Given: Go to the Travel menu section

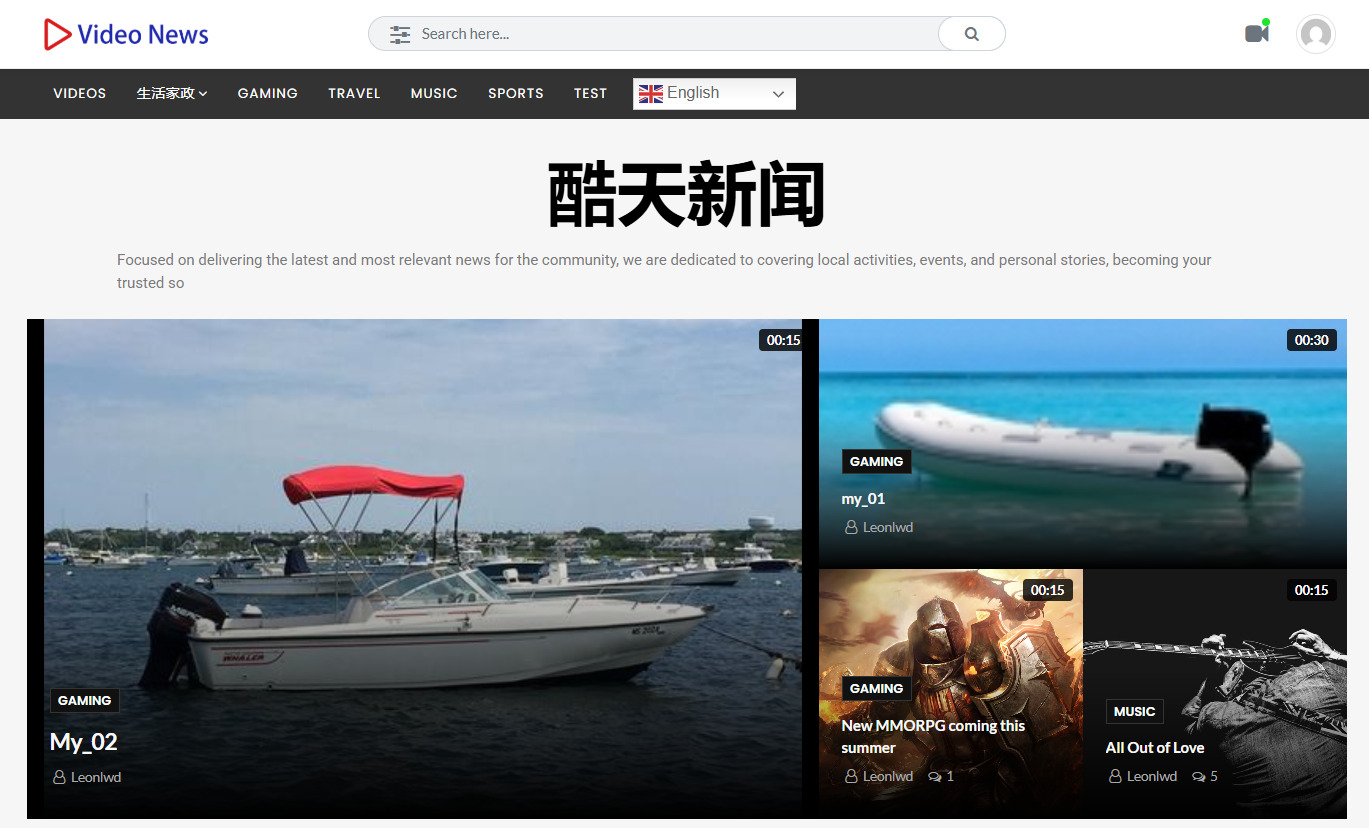Looking at the screenshot, I should [x=354, y=94].
